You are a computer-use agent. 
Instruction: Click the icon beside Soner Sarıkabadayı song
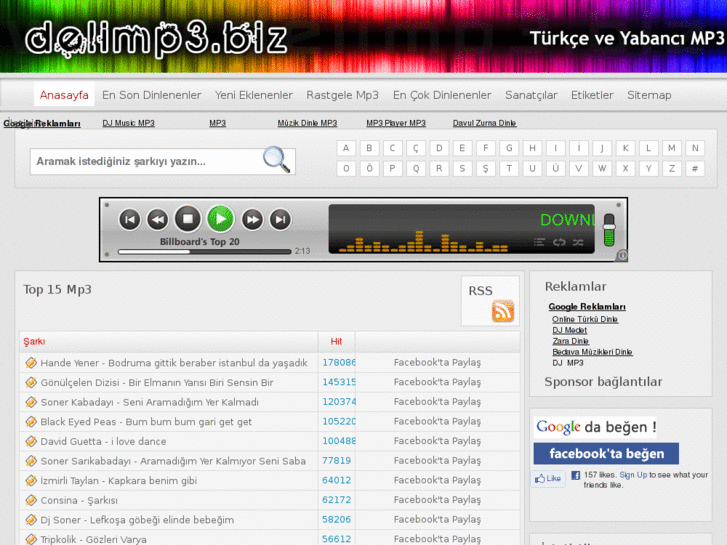point(31,461)
